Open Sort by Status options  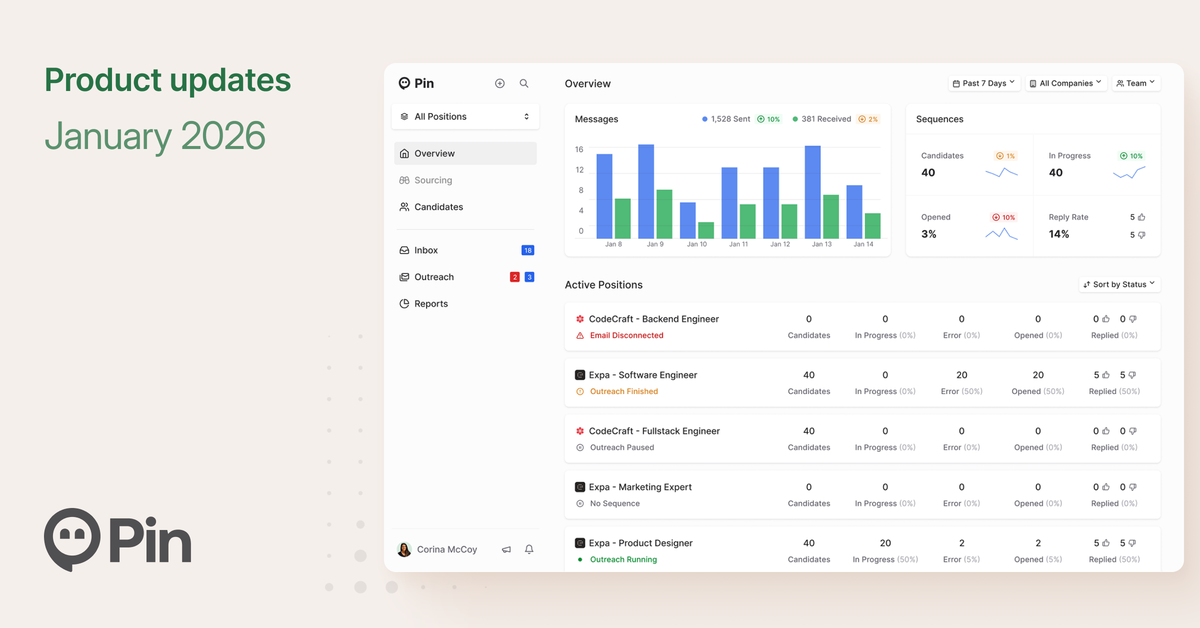click(x=1118, y=284)
